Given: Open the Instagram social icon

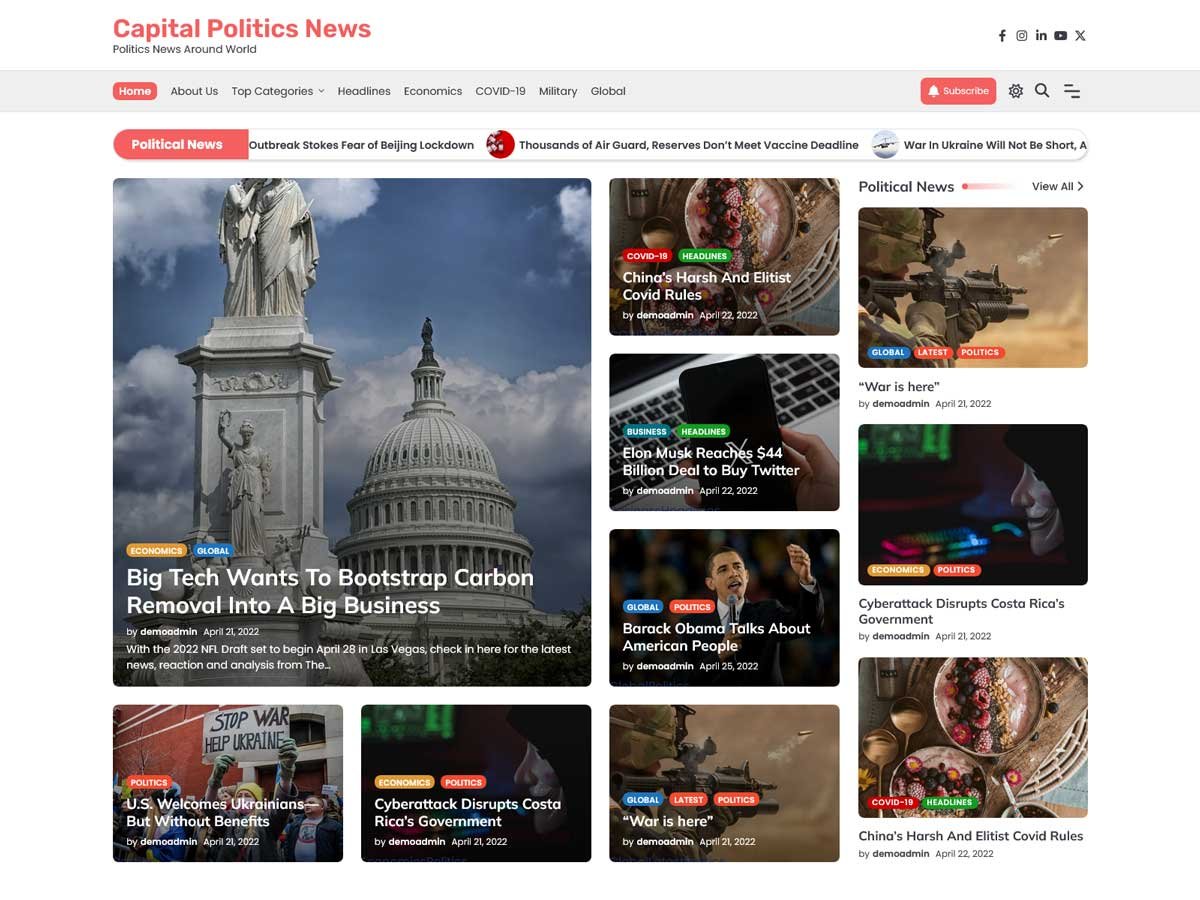Looking at the screenshot, I should coord(1022,36).
